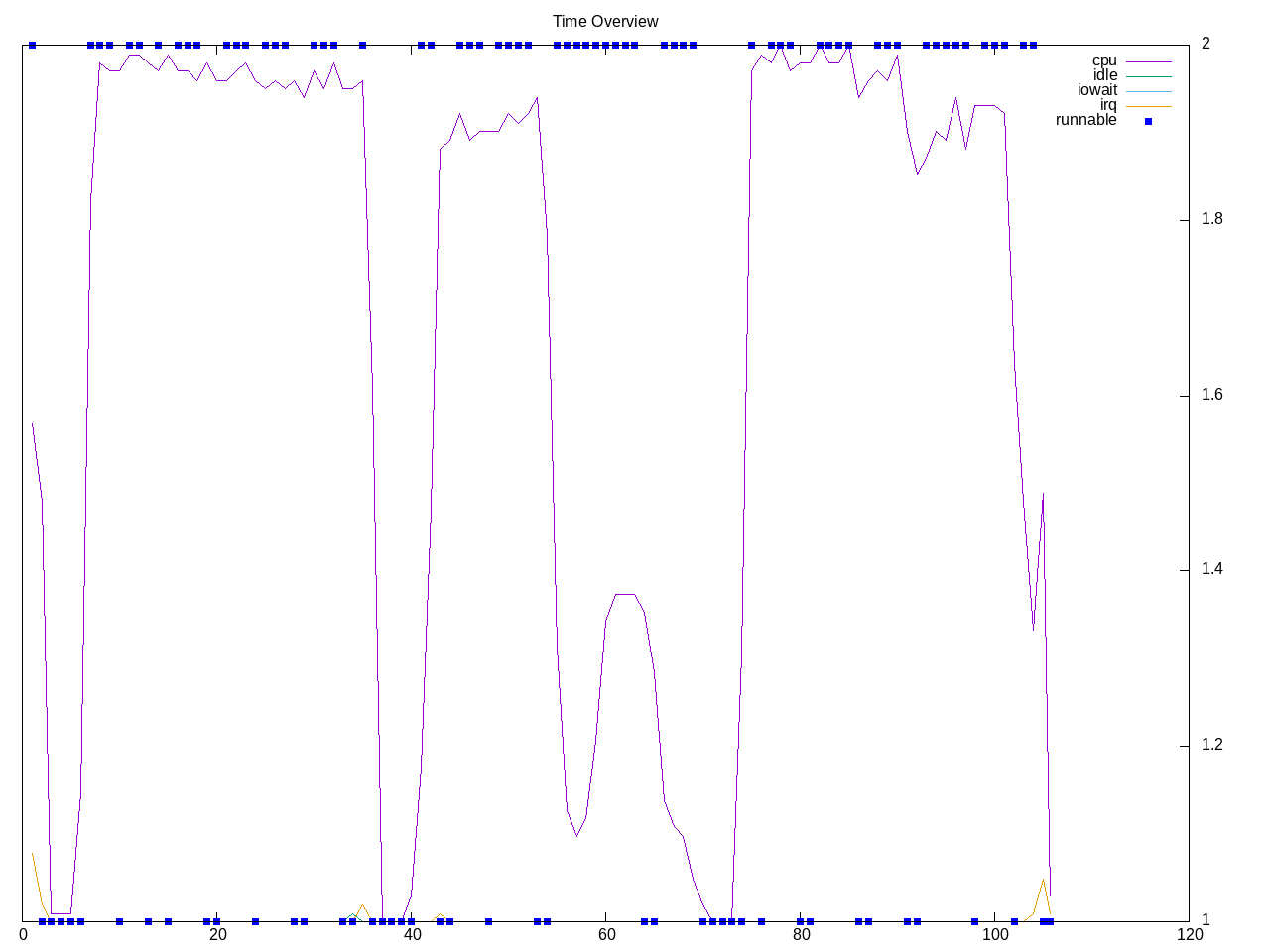Select the "cpu" legend label
This screenshot has width=1270, height=952.
pyautogui.click(x=1103, y=60)
